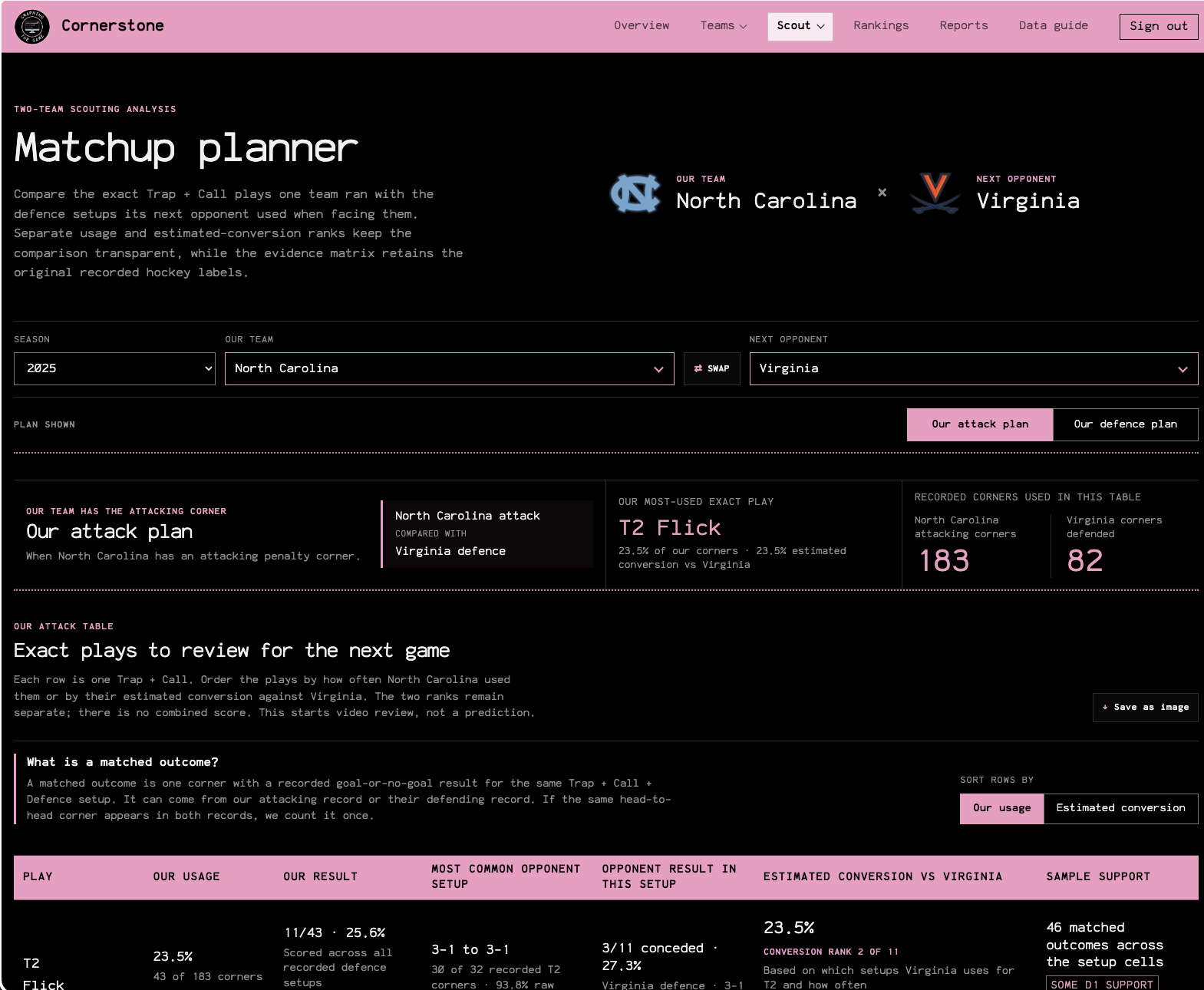This screenshot has height=990, width=1204.
Task: Click the Virginia team logo
Action: click(x=935, y=193)
